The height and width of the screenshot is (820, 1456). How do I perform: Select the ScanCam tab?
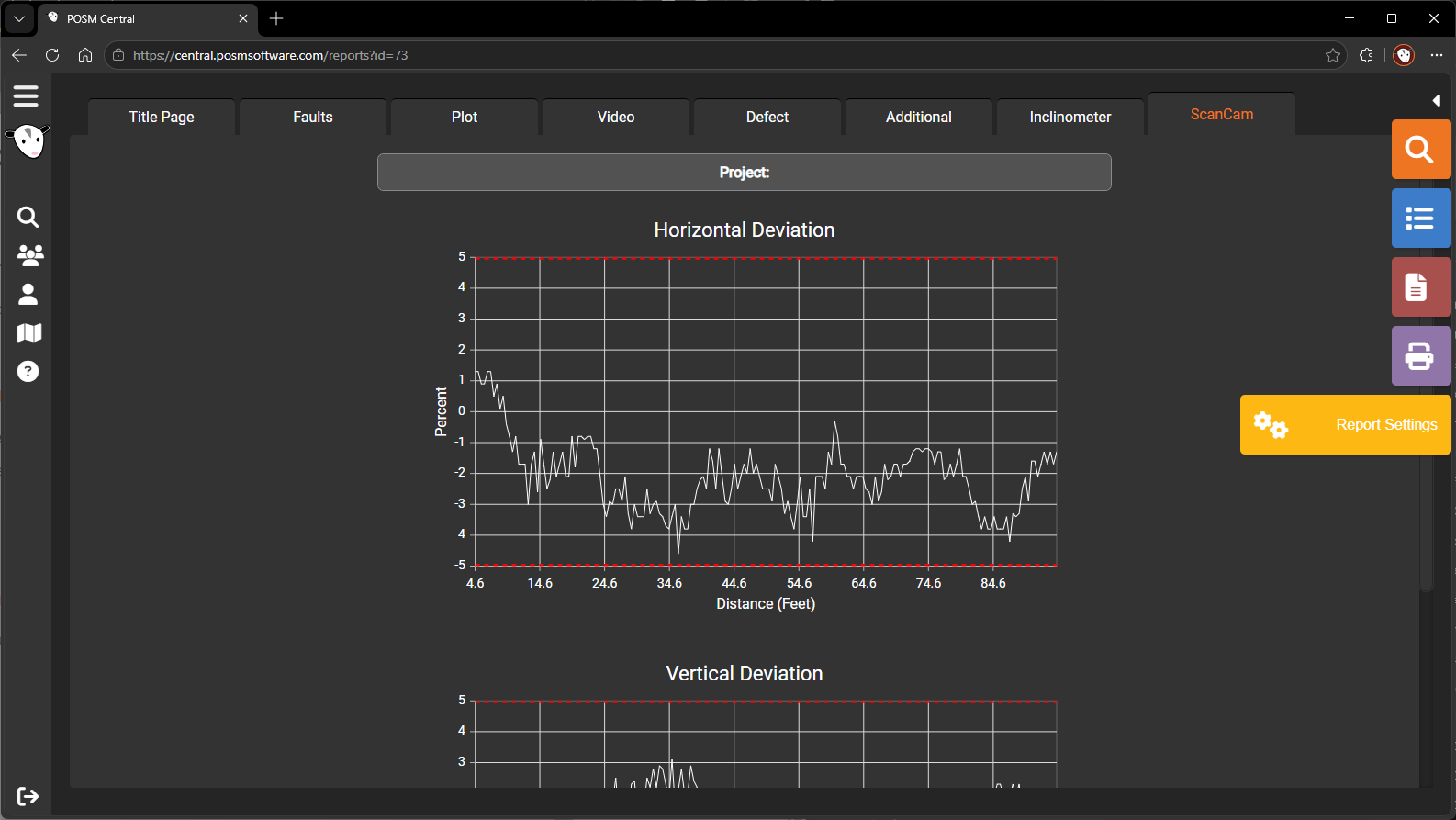[x=1222, y=114]
